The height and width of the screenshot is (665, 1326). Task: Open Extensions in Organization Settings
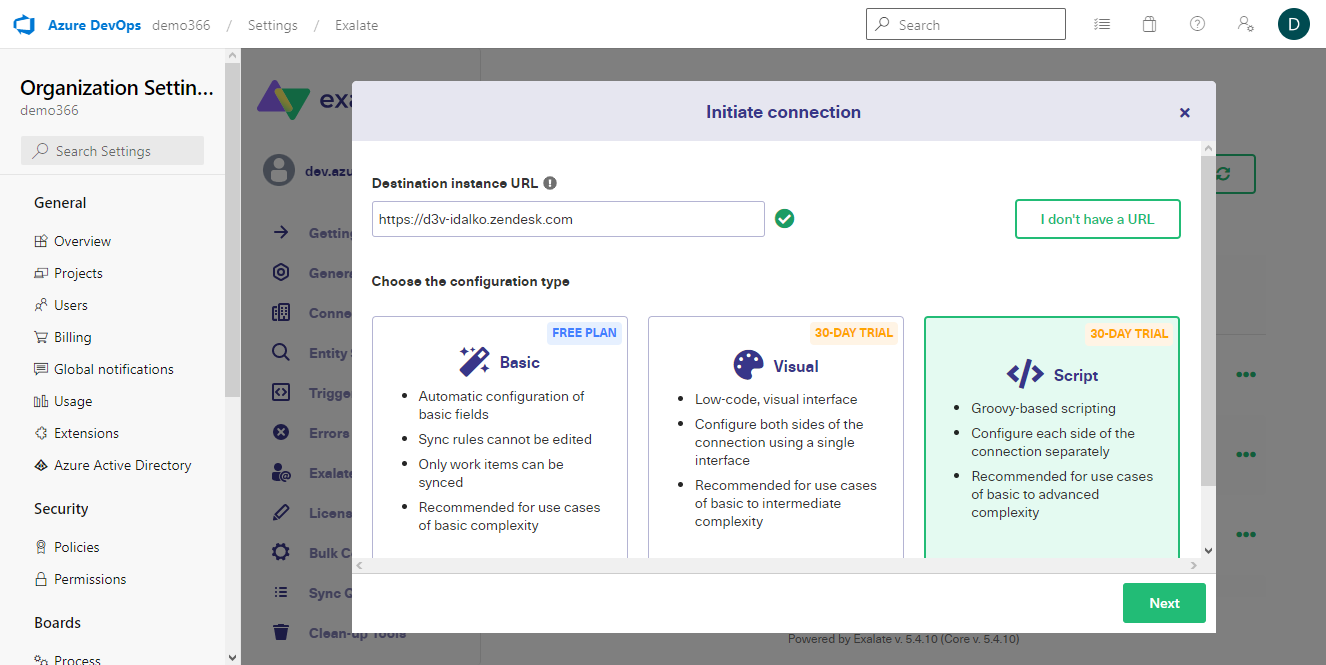pos(86,433)
